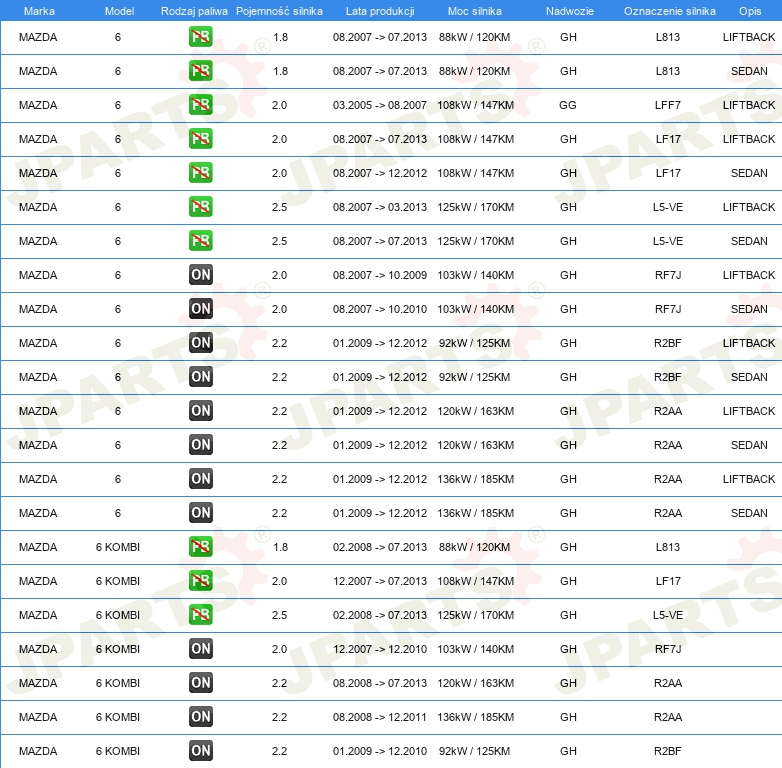
Task: Click ON icon in 185KM R2AA LIFTBACK row
Action: [200, 479]
